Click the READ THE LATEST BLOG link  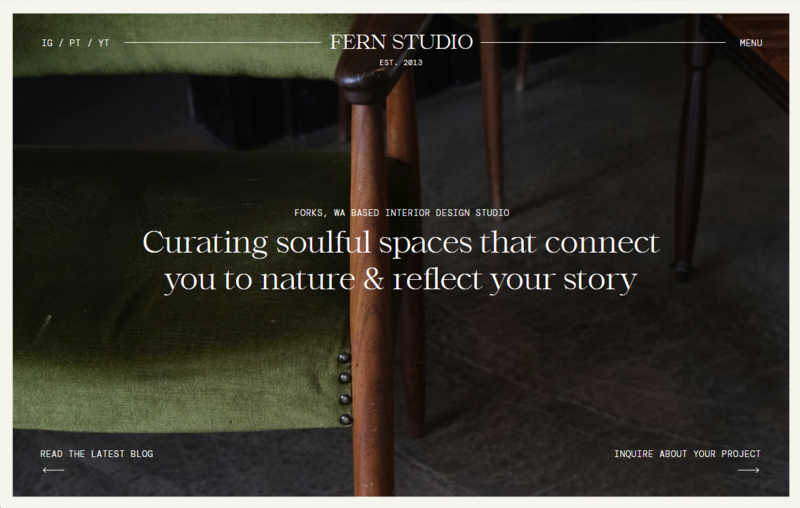click(96, 453)
